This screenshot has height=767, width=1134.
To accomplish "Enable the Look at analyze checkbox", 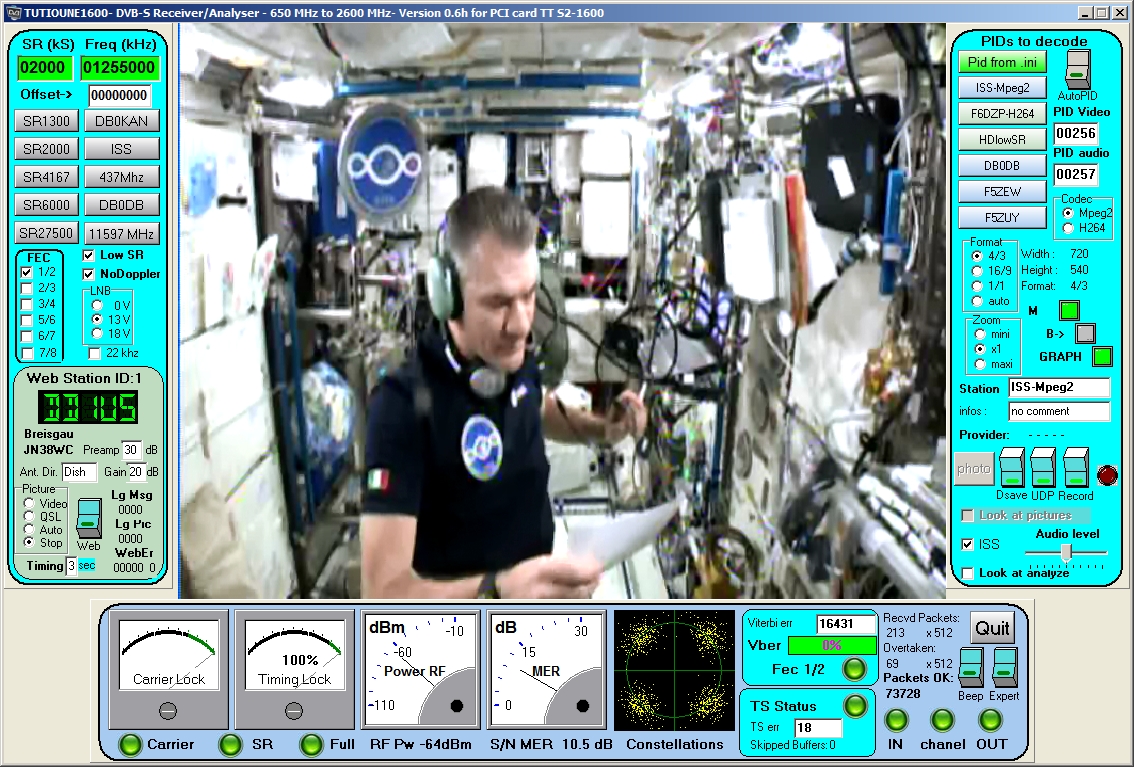I will 967,573.
